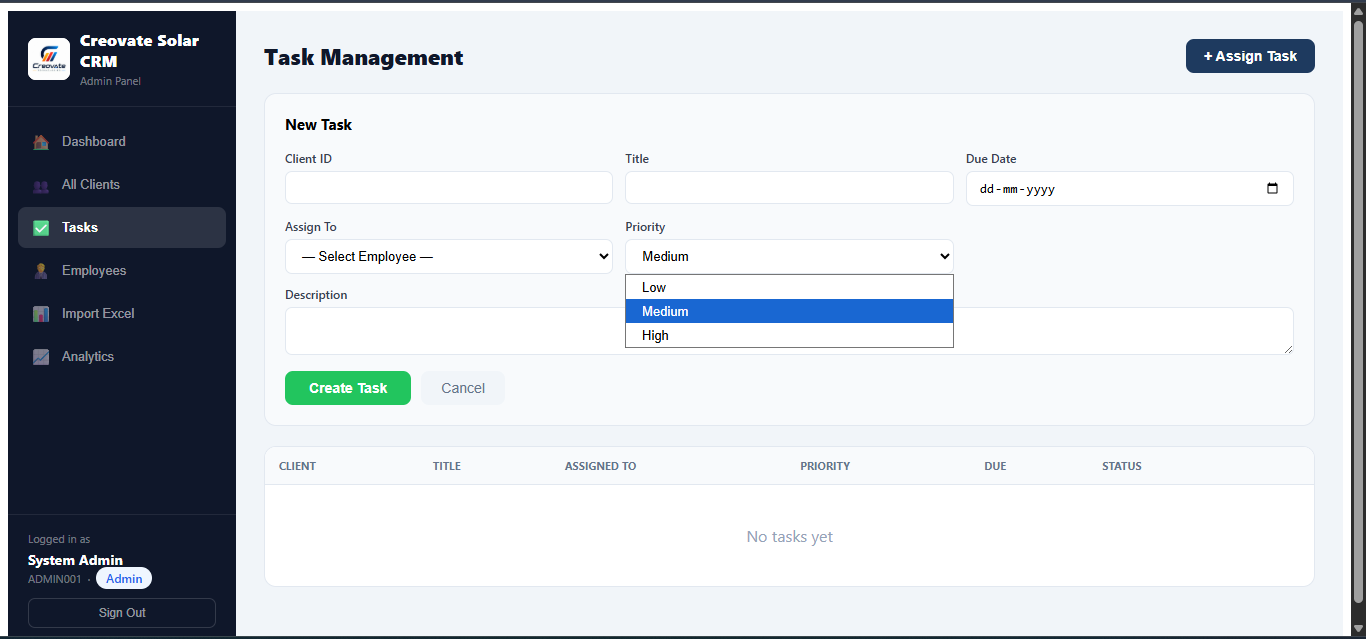
Task: Click the ADMIN001 user ID text
Action: (54, 579)
